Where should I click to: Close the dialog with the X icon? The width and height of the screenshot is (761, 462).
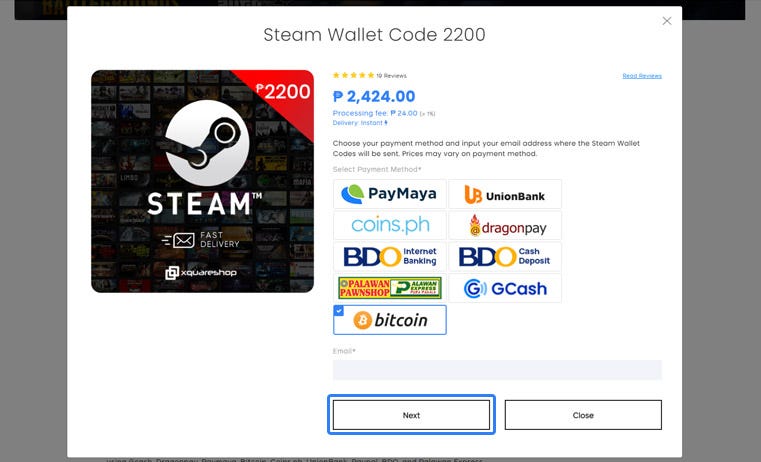(x=667, y=21)
